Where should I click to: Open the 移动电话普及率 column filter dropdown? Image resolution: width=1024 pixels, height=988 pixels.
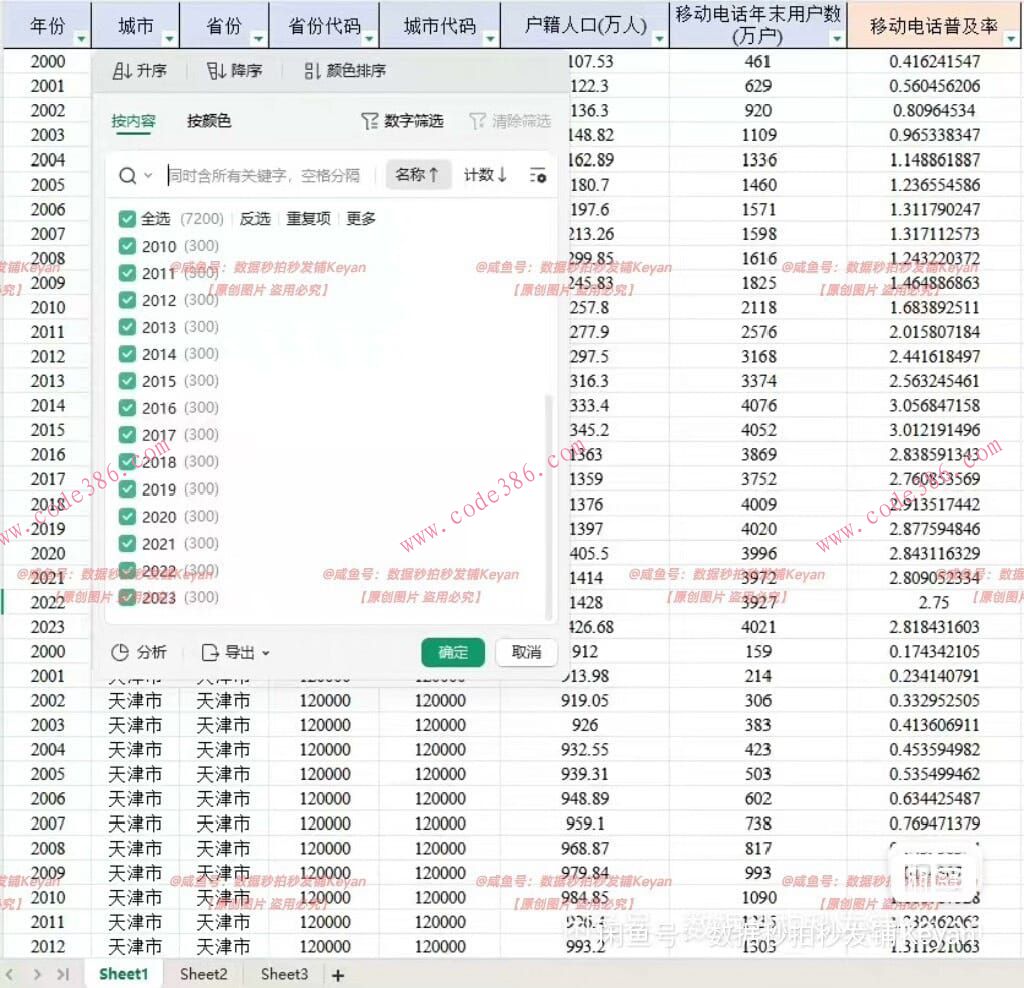[x=1012, y=37]
